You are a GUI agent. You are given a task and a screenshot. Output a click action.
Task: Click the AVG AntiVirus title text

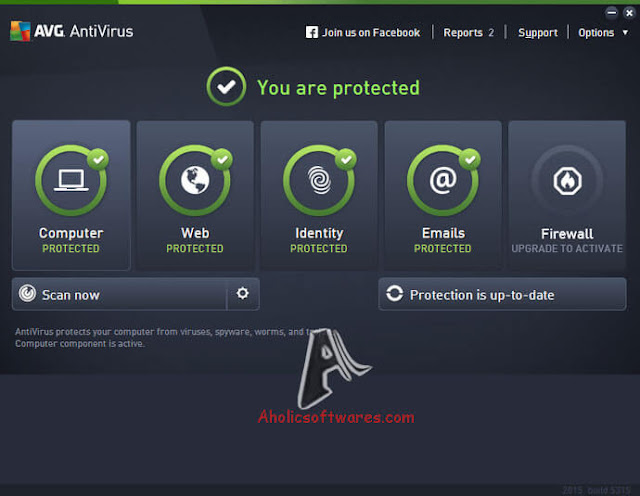pos(84,31)
